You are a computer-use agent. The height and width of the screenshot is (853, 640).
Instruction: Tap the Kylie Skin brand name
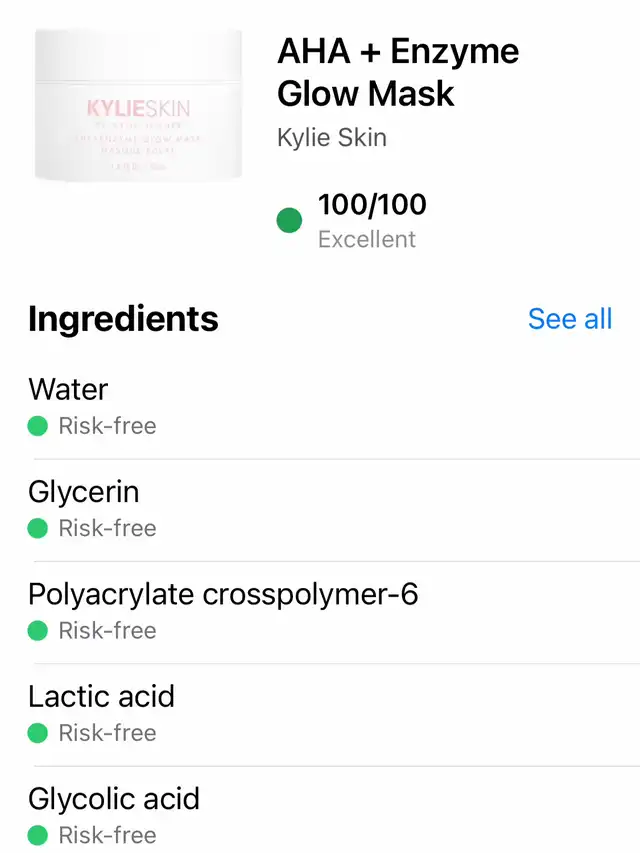(x=331, y=137)
